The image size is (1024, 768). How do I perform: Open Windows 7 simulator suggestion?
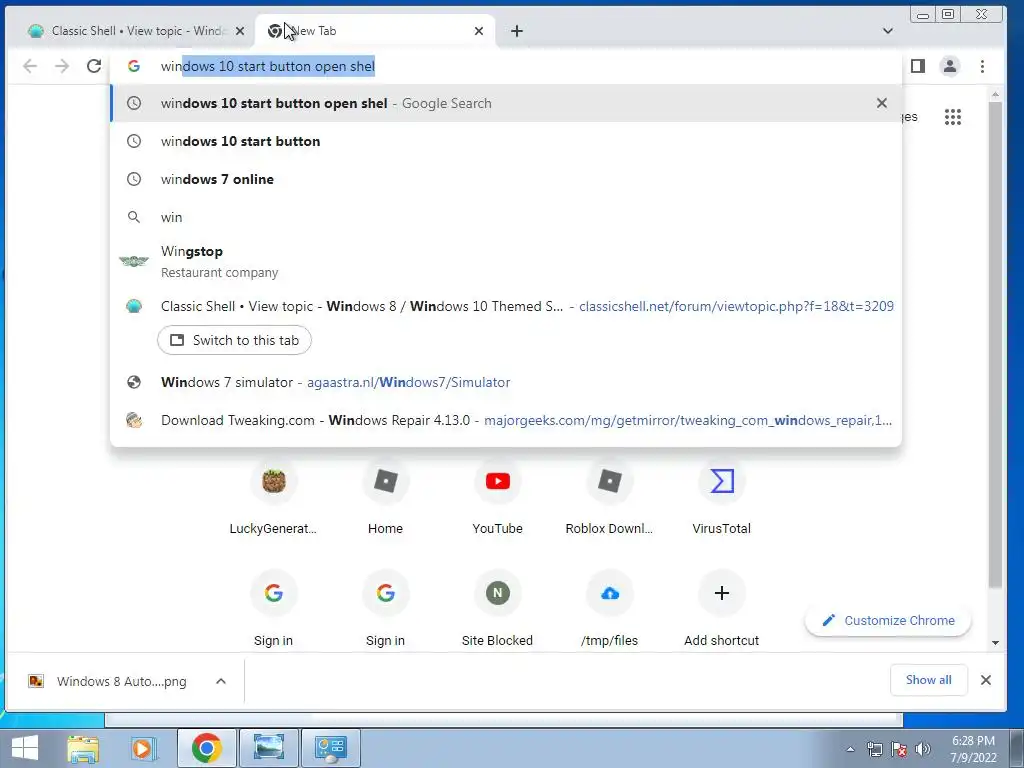tap(506, 382)
